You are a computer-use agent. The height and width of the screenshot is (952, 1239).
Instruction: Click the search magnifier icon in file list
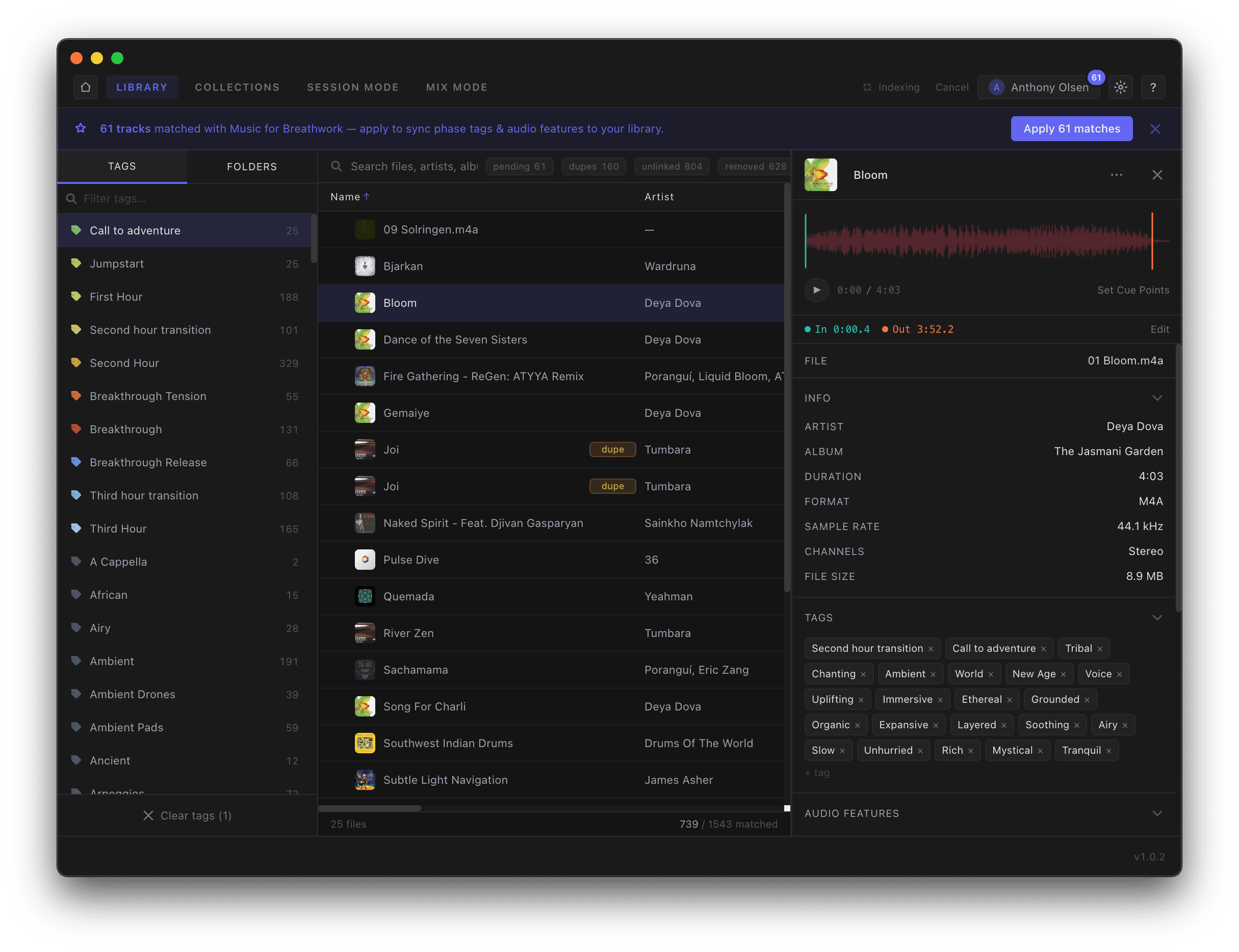(x=337, y=166)
